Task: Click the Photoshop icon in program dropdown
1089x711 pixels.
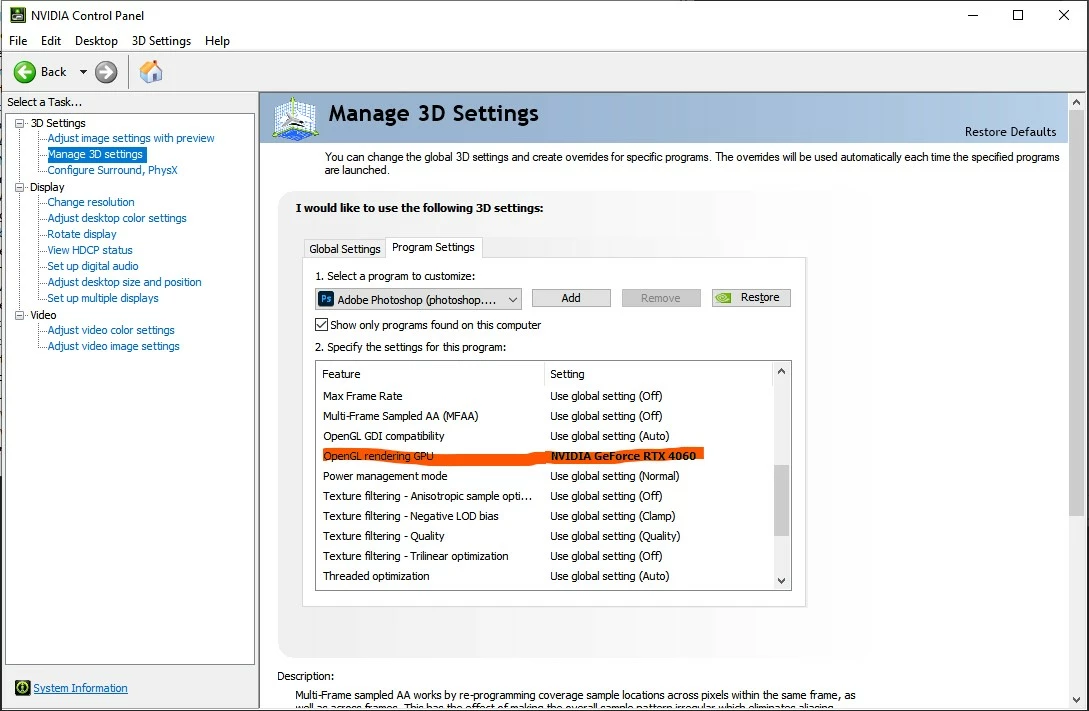Action: click(x=326, y=299)
